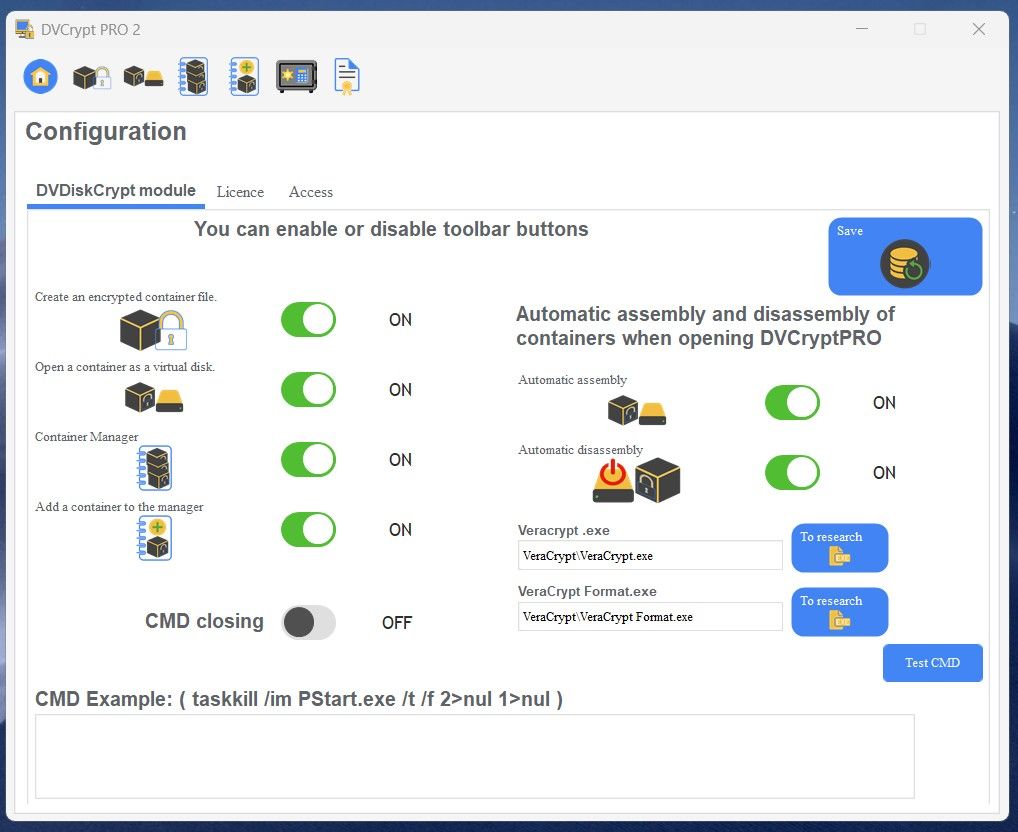Select the encrypted container creation toolbar icon
The image size is (1018, 832).
click(x=91, y=76)
